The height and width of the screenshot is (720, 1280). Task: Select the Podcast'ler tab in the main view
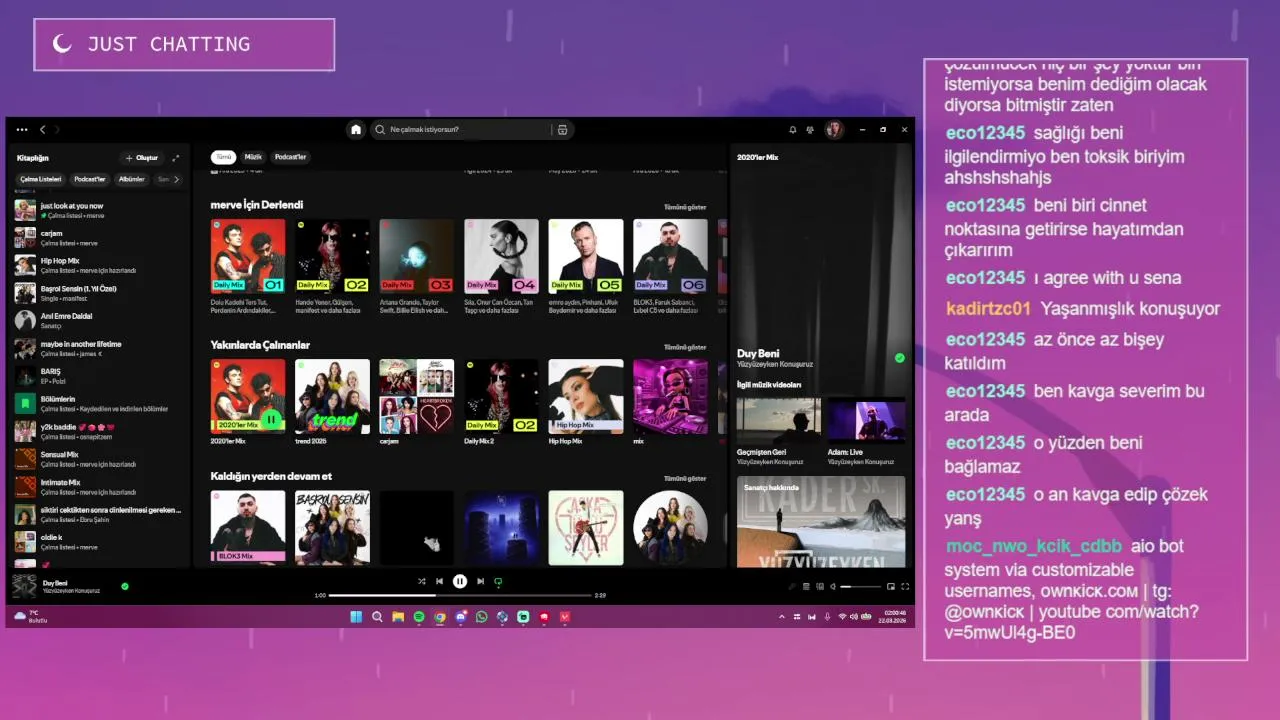point(290,157)
